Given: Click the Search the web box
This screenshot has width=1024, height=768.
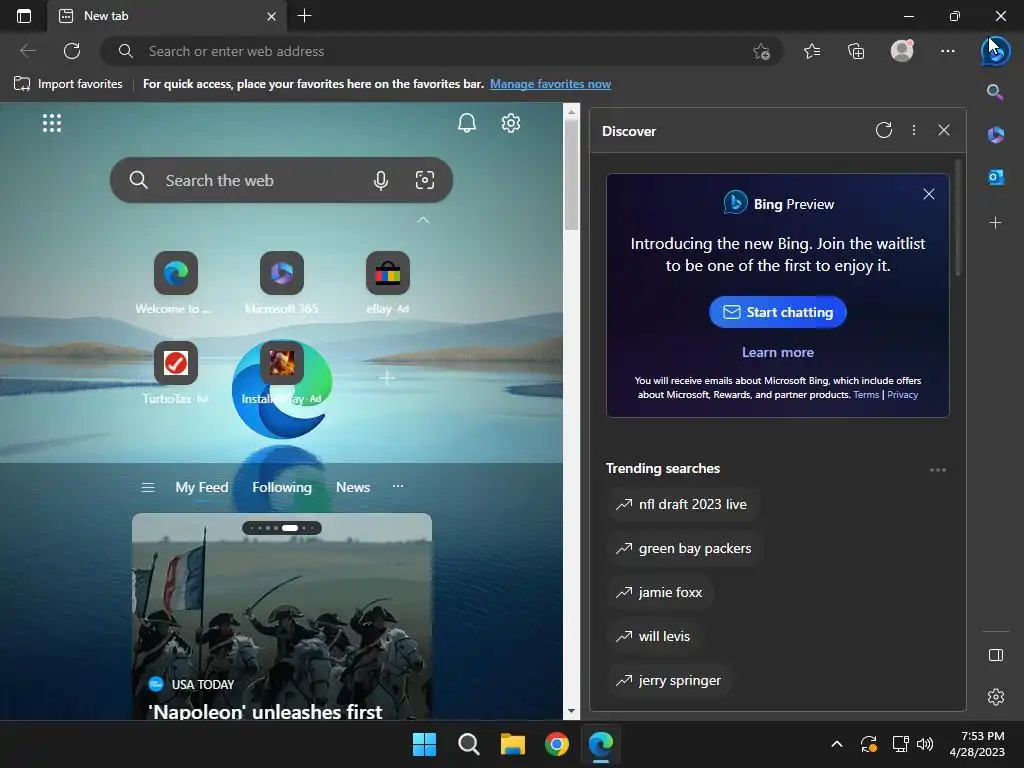Looking at the screenshot, I should [x=281, y=180].
